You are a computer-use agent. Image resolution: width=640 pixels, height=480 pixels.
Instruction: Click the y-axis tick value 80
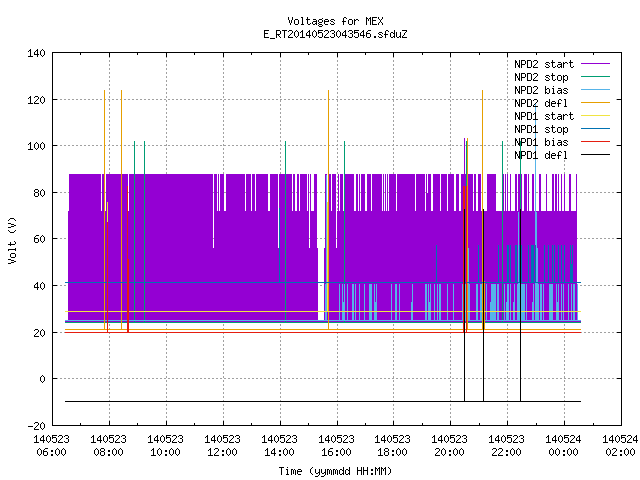(x=39, y=193)
